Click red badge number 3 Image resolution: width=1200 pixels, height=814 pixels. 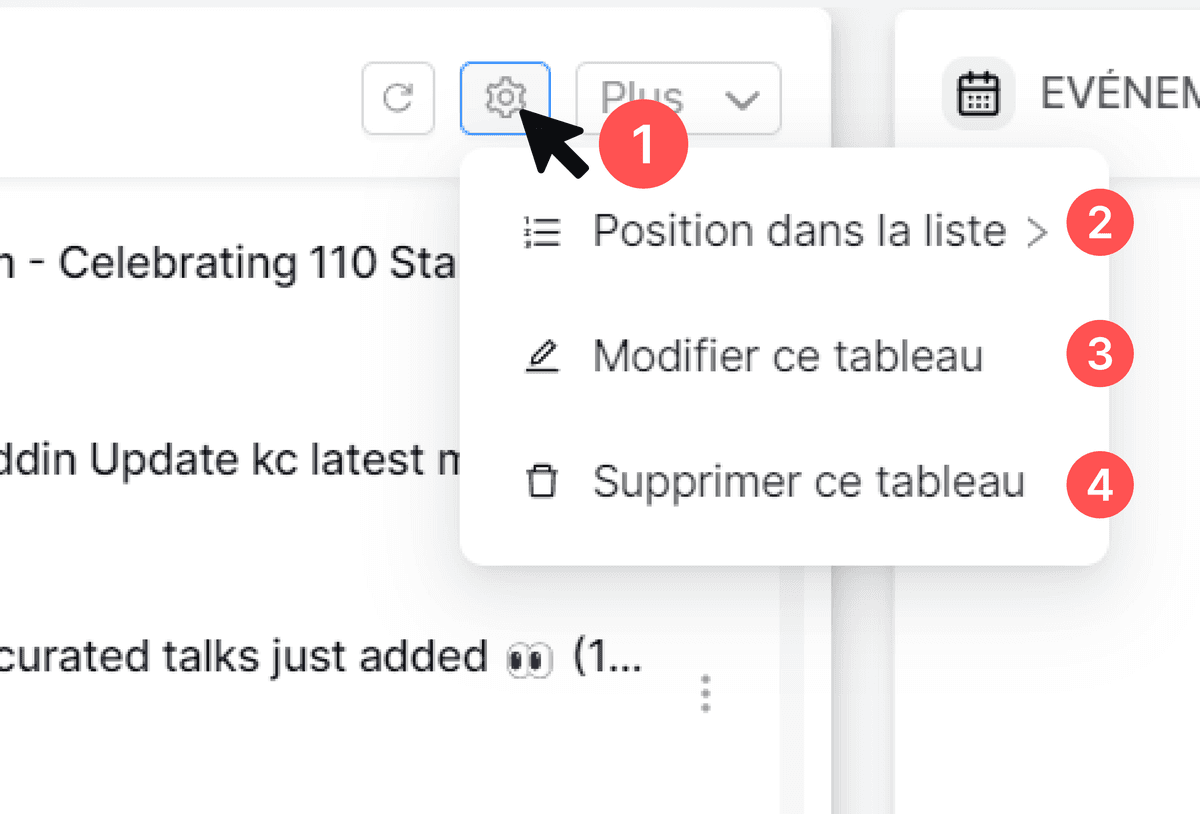click(1099, 354)
